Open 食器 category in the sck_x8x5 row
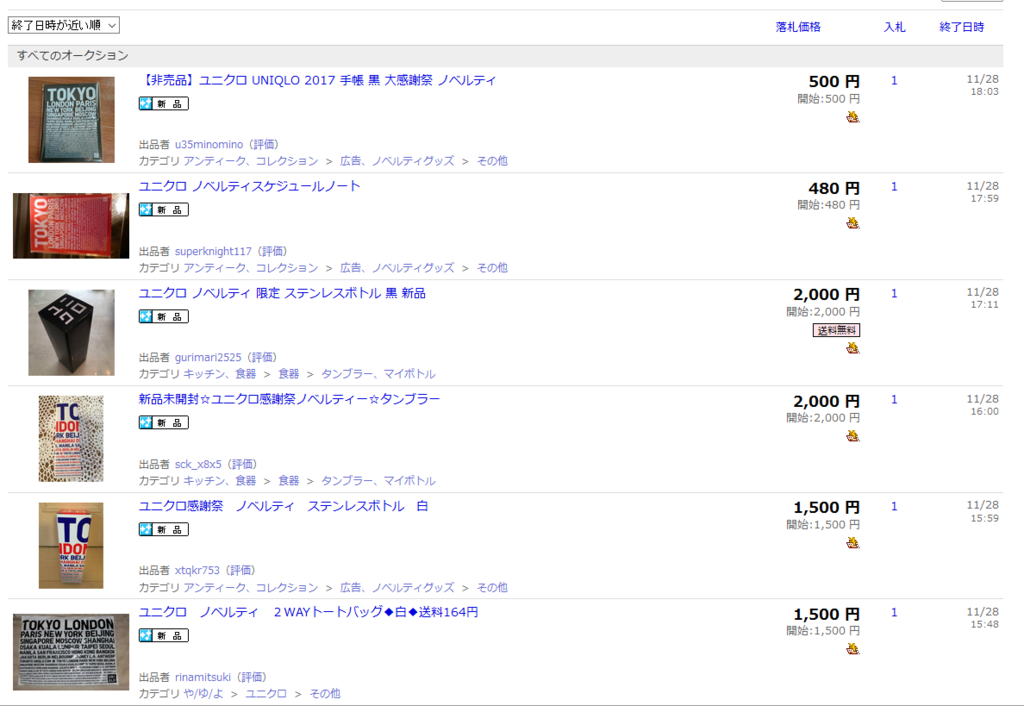This screenshot has width=1024, height=706. click(289, 481)
